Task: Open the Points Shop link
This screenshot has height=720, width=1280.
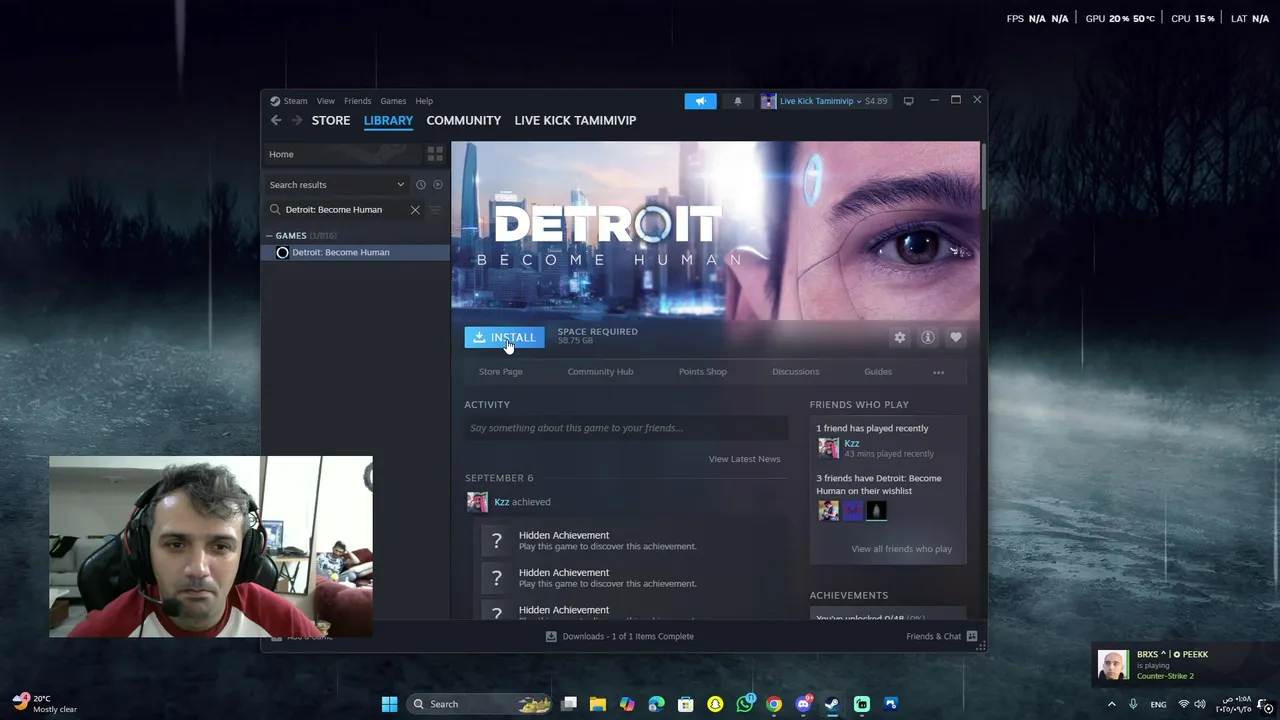Action: point(703,372)
